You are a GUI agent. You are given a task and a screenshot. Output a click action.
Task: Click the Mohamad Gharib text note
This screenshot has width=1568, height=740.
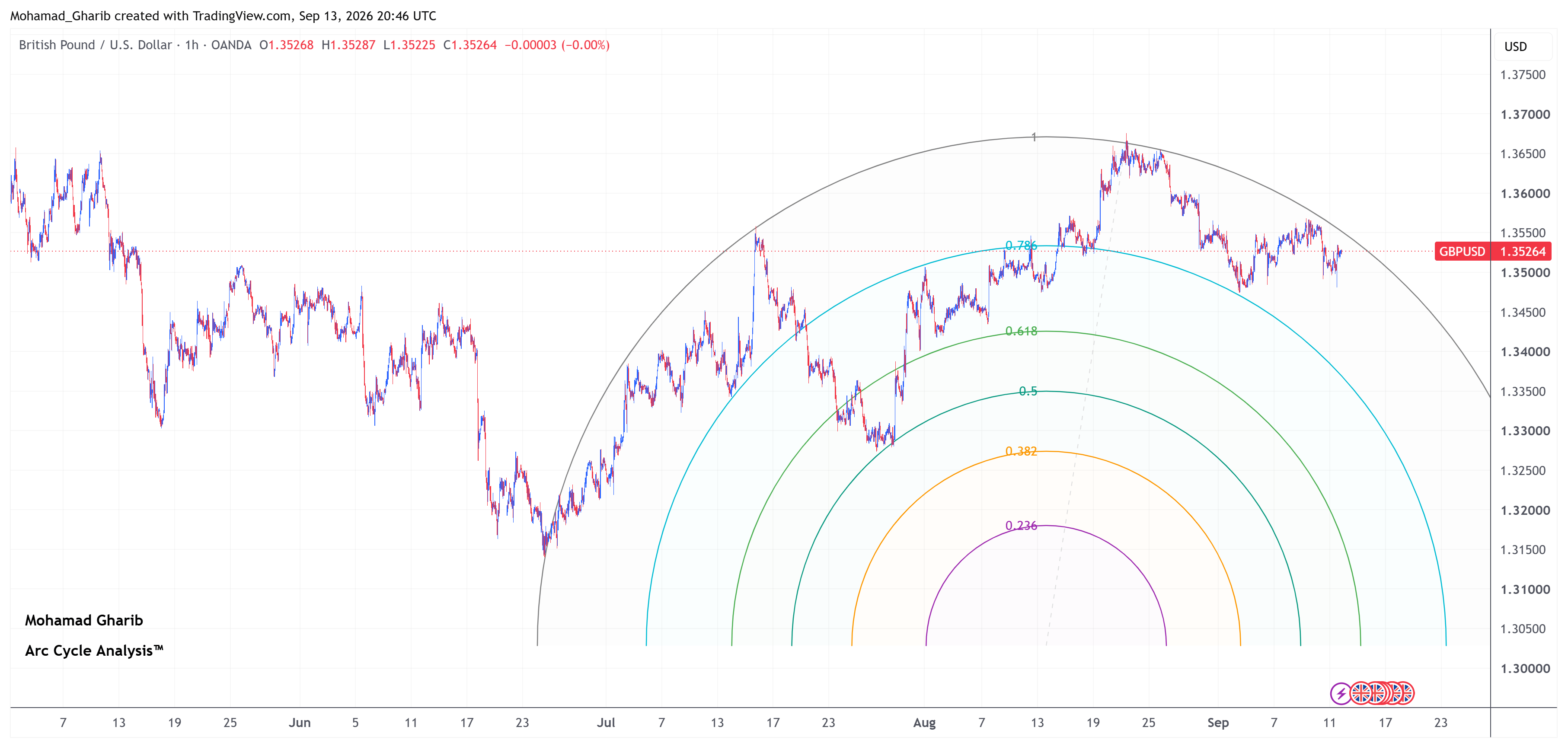(84, 620)
